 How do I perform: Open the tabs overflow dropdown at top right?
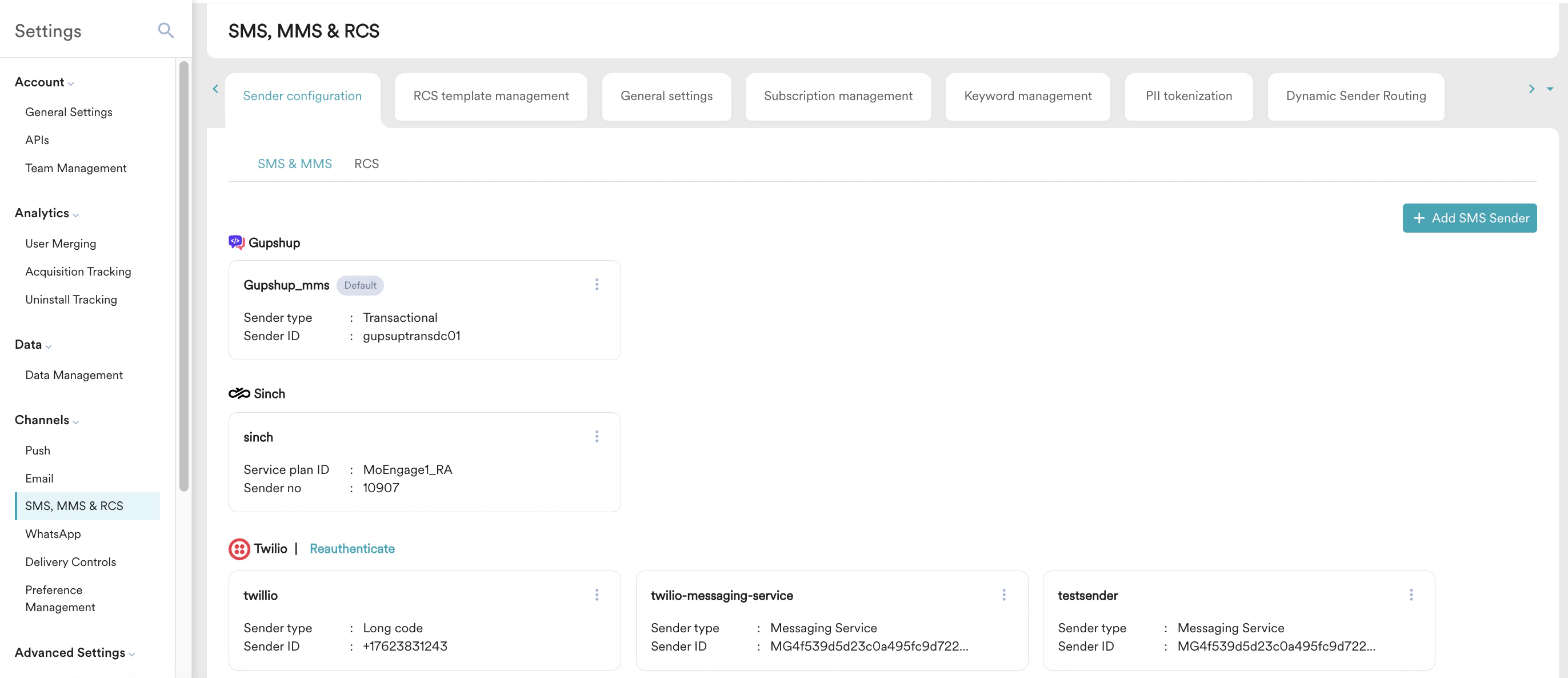(x=1549, y=89)
